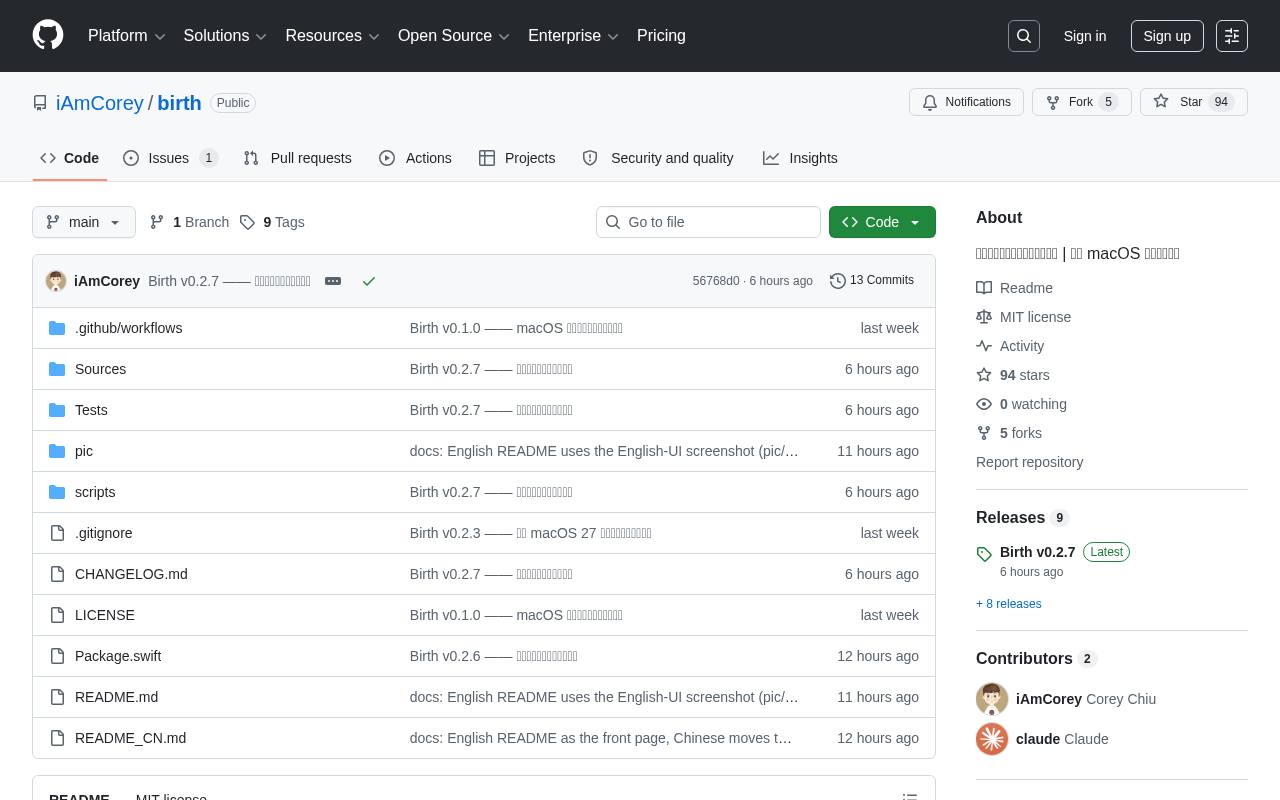Open the green Code dropdown button
This screenshot has height=800, width=1280.
pos(882,222)
